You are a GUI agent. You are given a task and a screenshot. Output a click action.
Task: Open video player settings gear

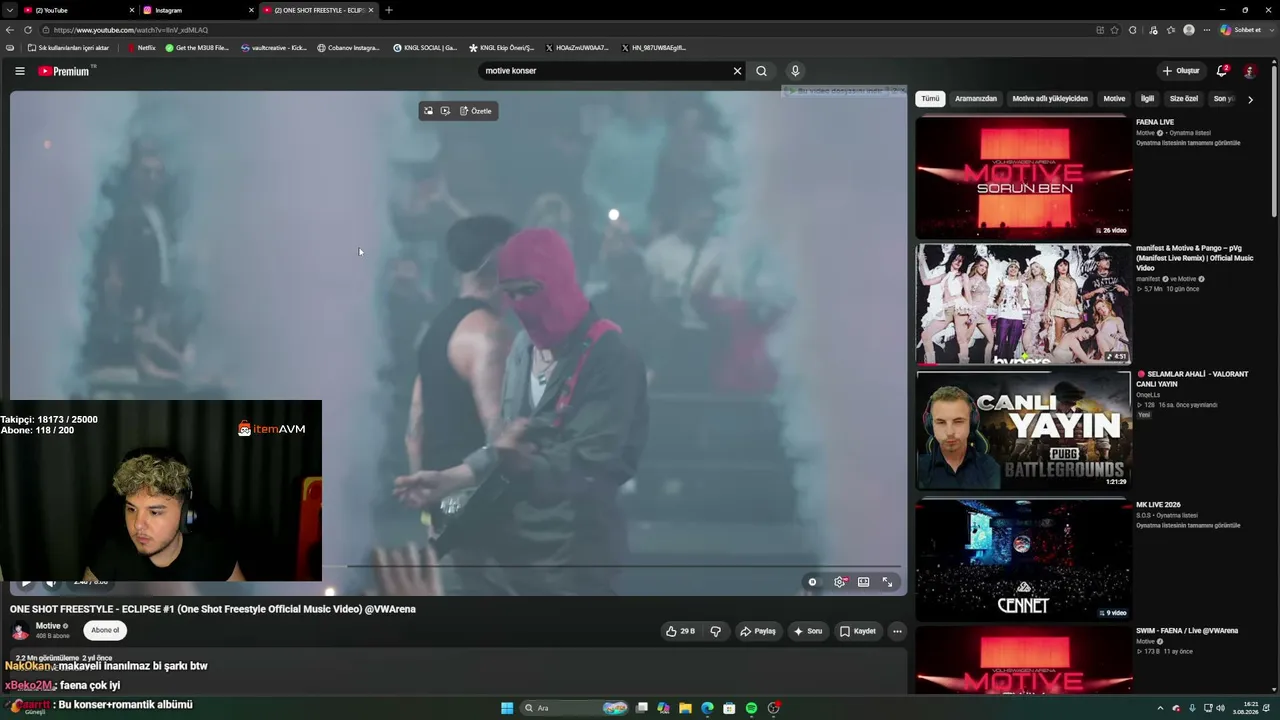(840, 582)
